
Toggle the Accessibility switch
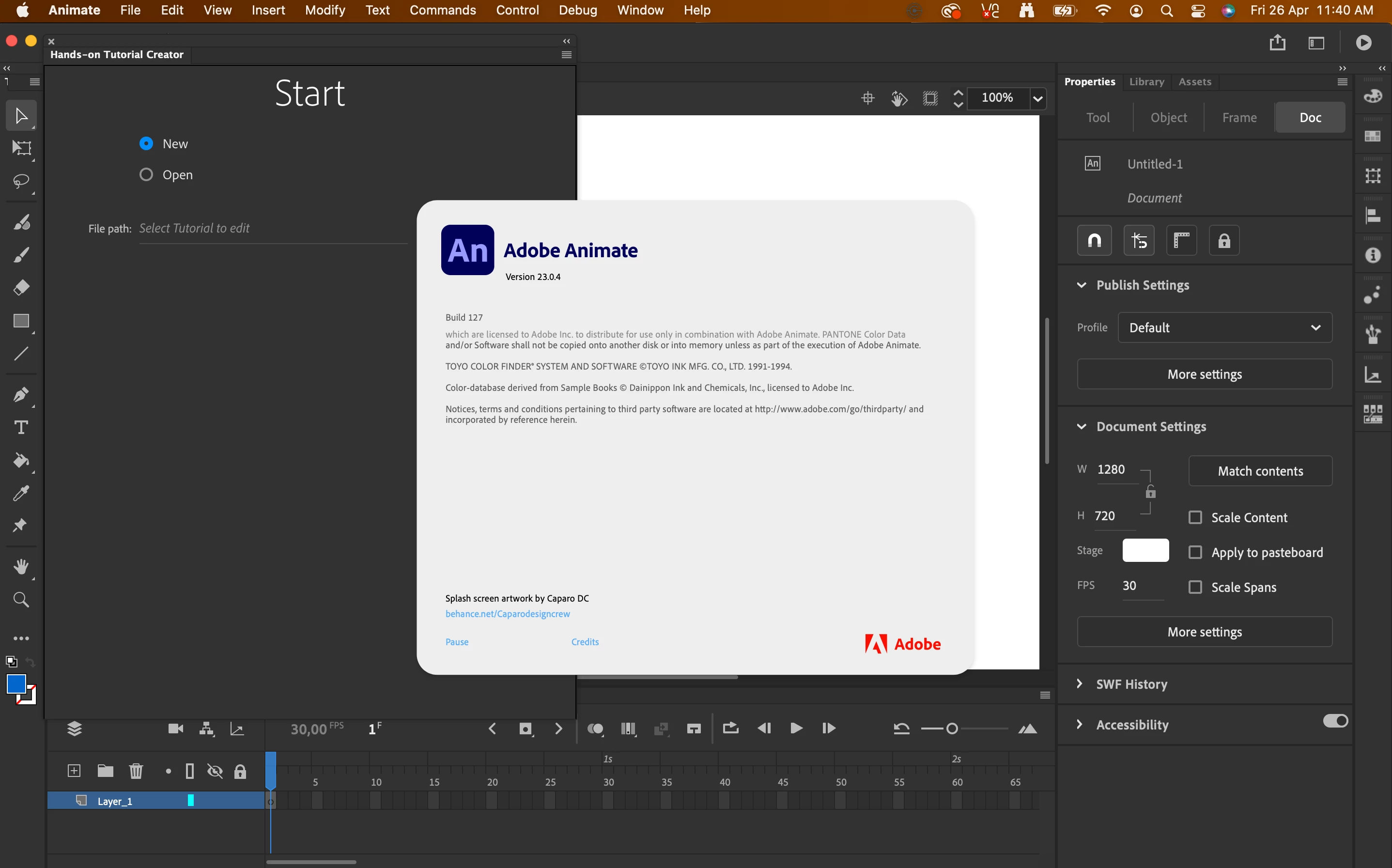coord(1335,720)
